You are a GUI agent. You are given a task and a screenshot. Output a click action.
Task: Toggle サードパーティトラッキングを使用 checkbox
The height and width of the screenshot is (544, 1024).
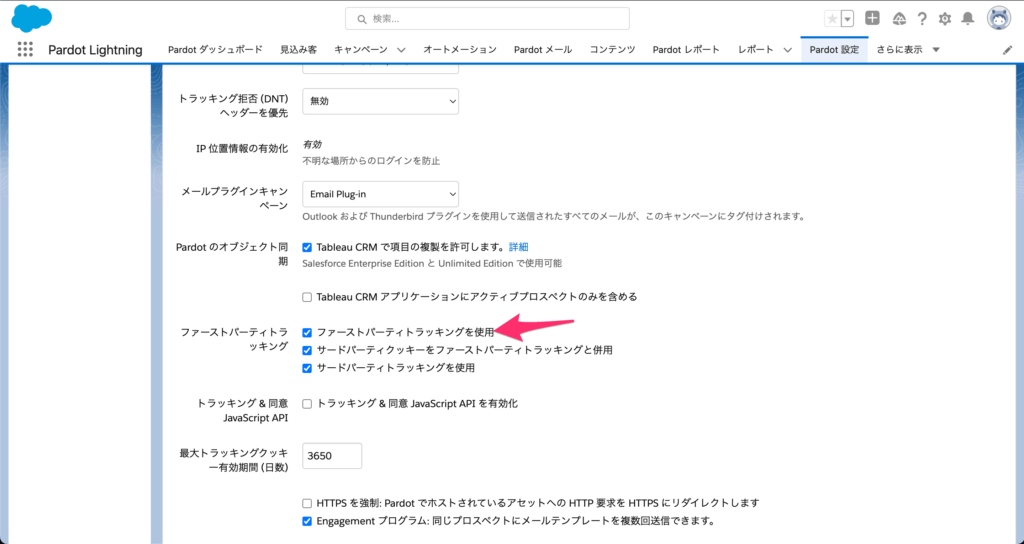pyautogui.click(x=307, y=368)
